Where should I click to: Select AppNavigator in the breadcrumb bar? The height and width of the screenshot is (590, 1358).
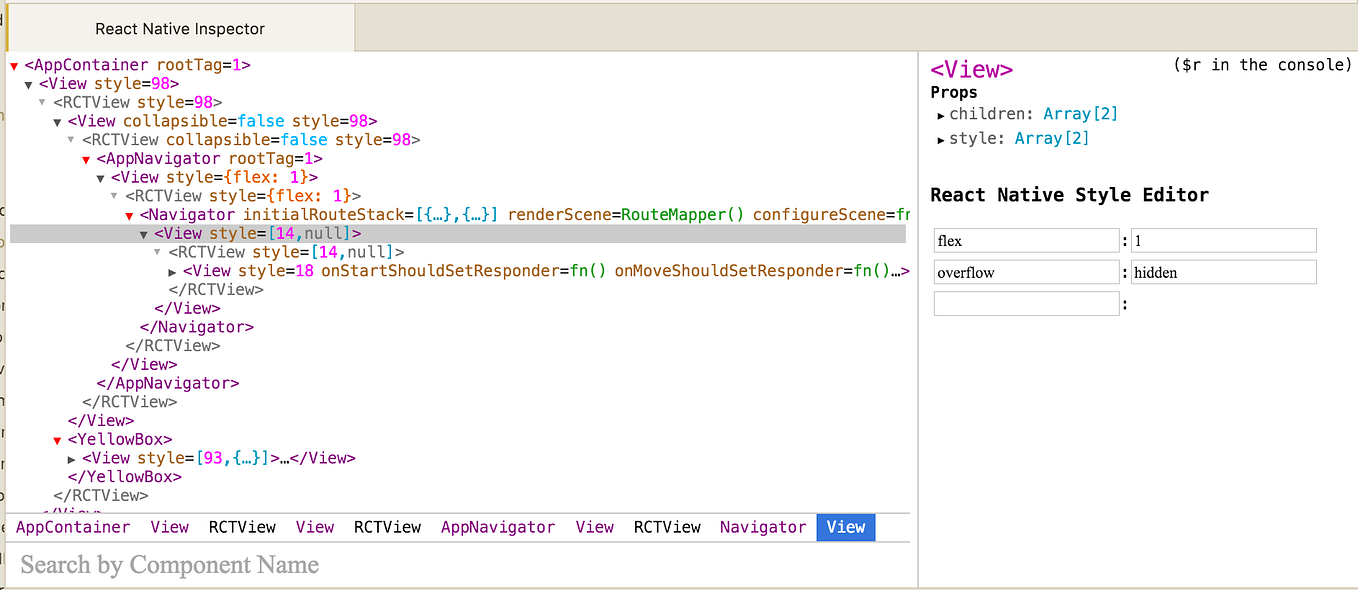(498, 527)
